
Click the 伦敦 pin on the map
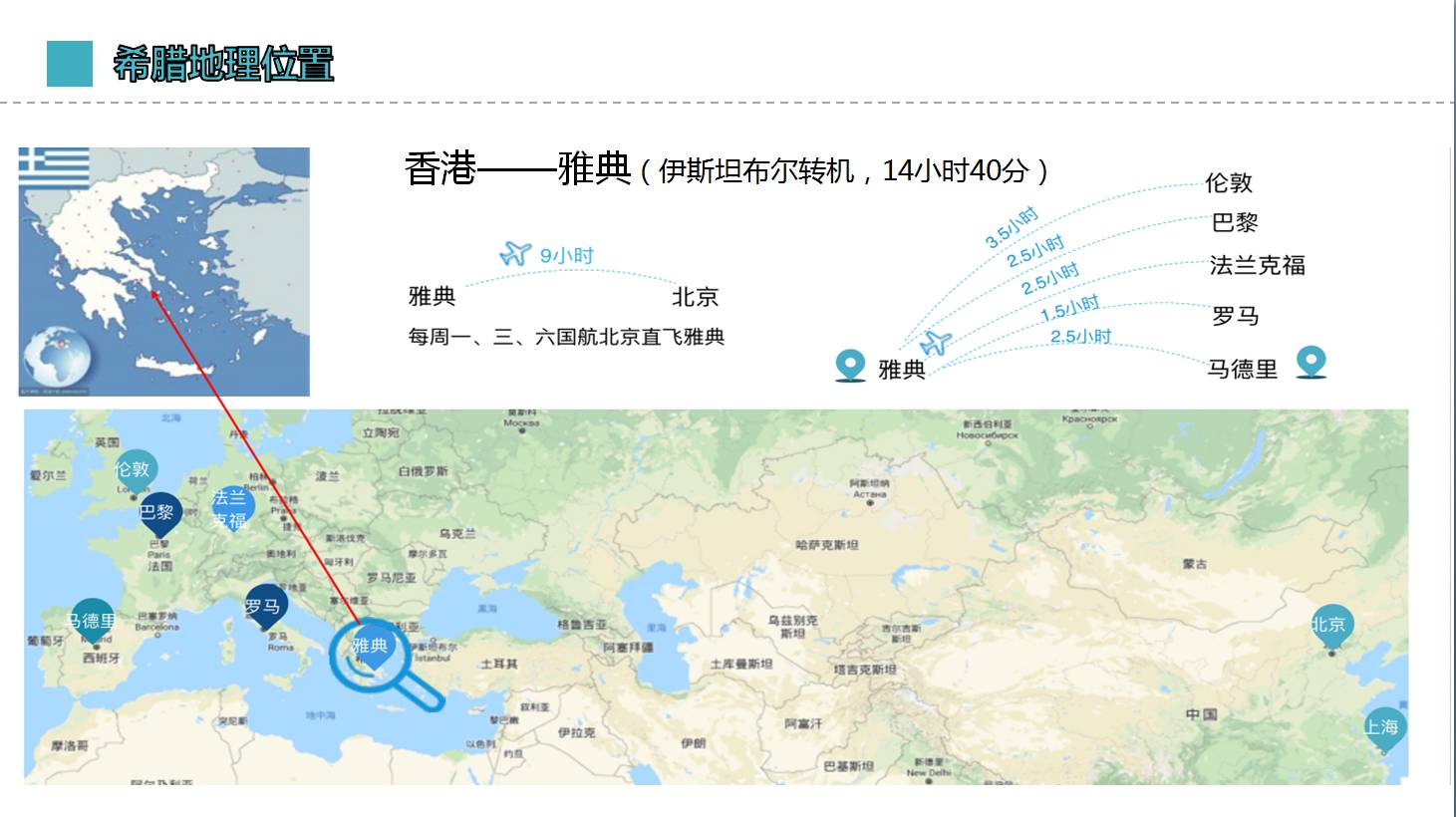(133, 469)
